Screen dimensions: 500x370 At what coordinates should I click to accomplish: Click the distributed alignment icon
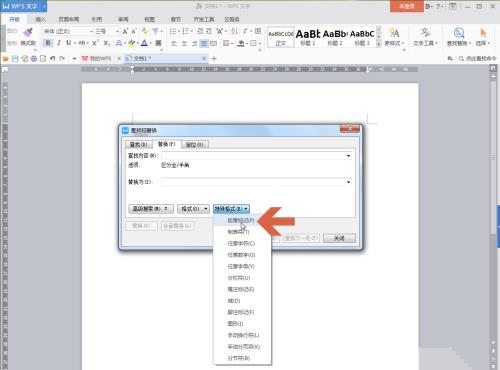[214, 43]
